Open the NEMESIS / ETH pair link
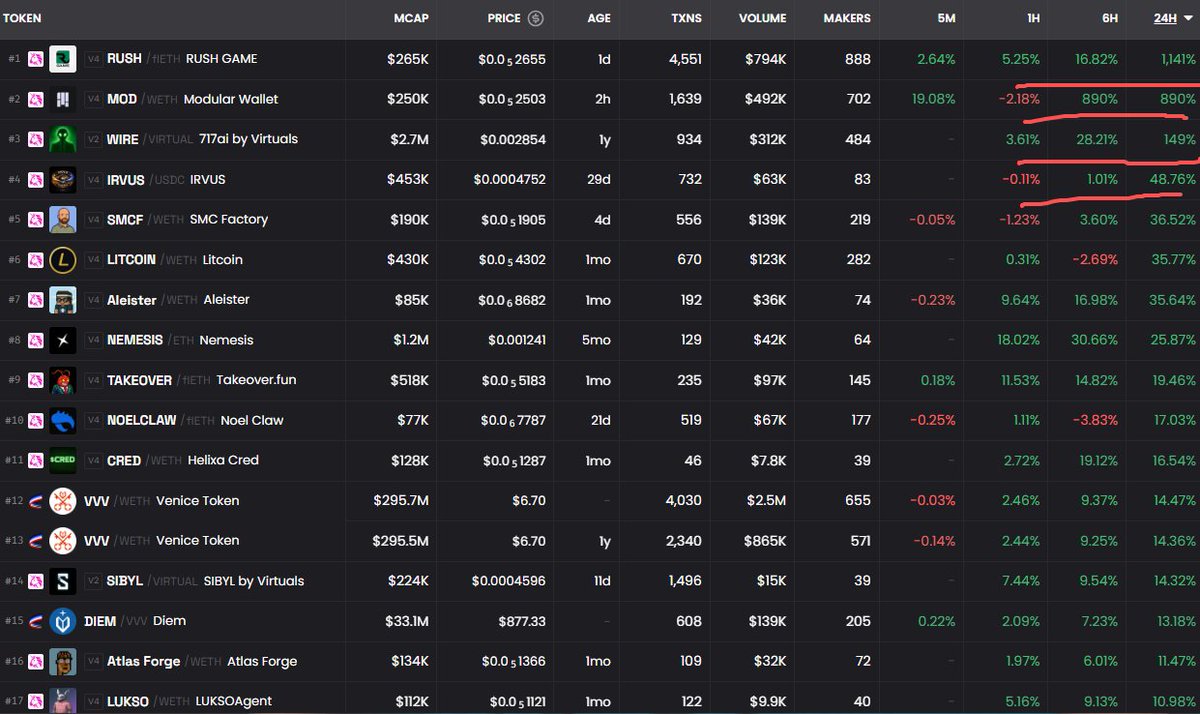 [x=151, y=340]
